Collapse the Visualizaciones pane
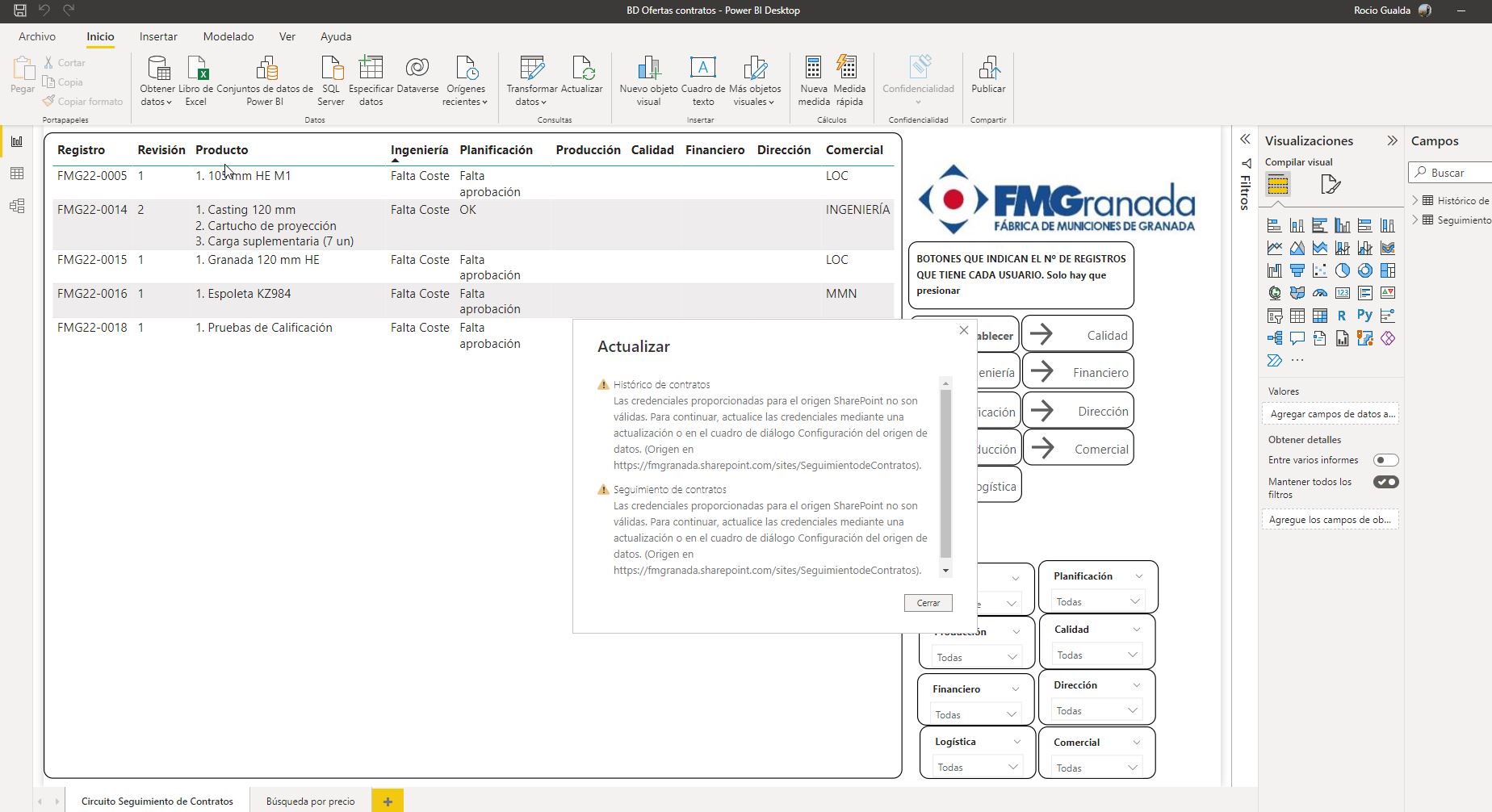Screen dimensions: 1492x812 click(x=1392, y=140)
